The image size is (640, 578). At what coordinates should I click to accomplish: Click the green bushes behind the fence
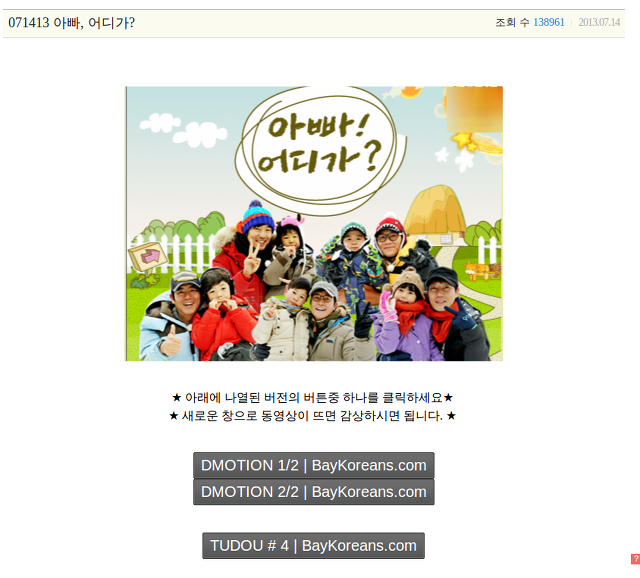click(x=184, y=227)
